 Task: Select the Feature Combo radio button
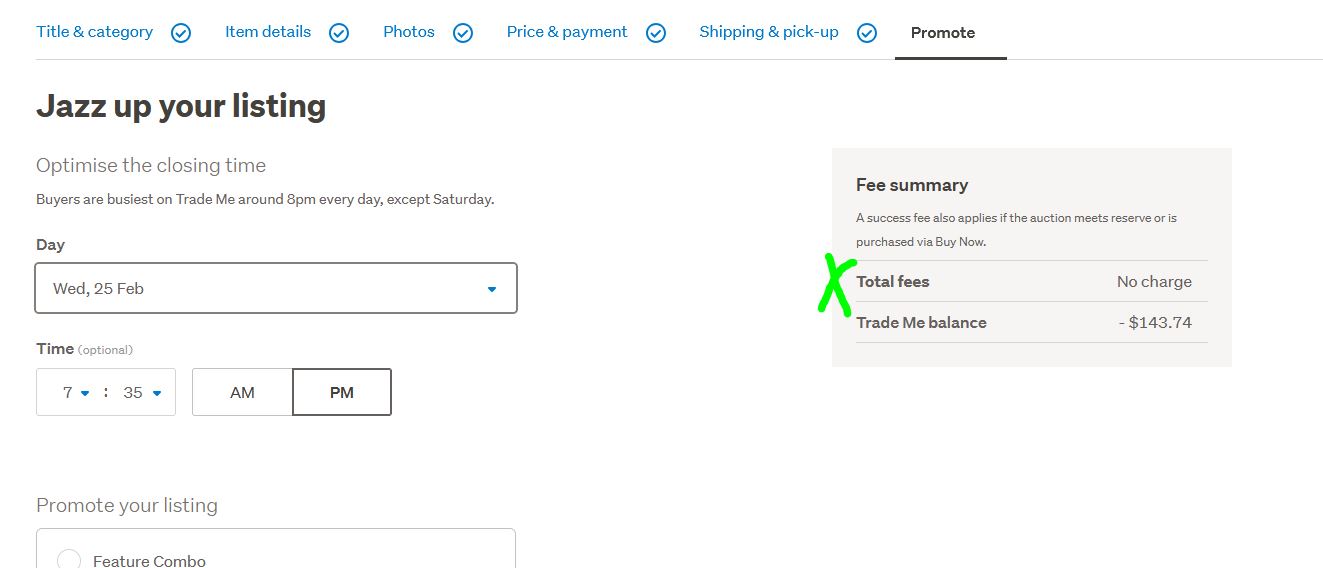click(x=69, y=560)
